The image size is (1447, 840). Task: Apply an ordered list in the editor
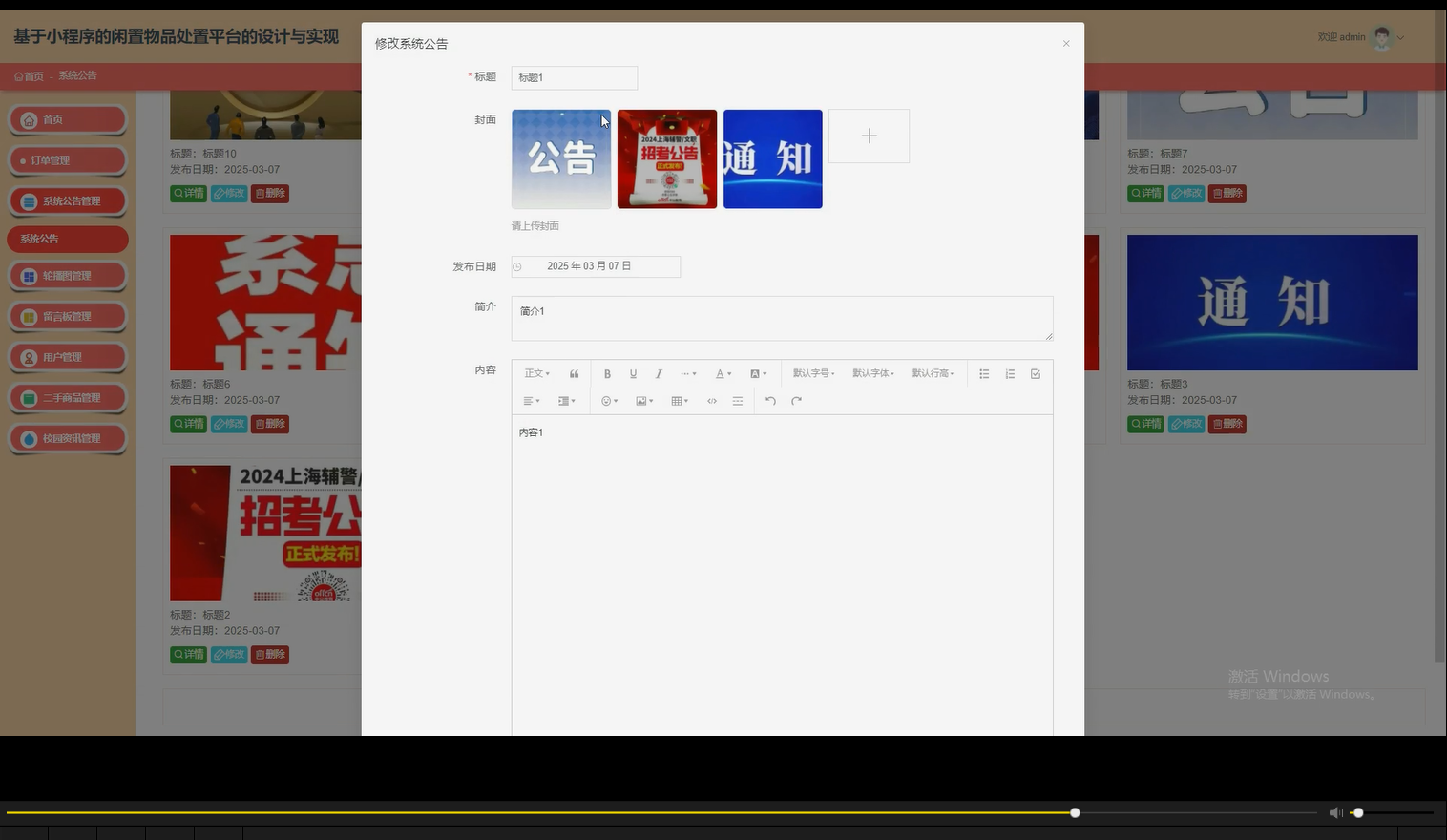1010,373
